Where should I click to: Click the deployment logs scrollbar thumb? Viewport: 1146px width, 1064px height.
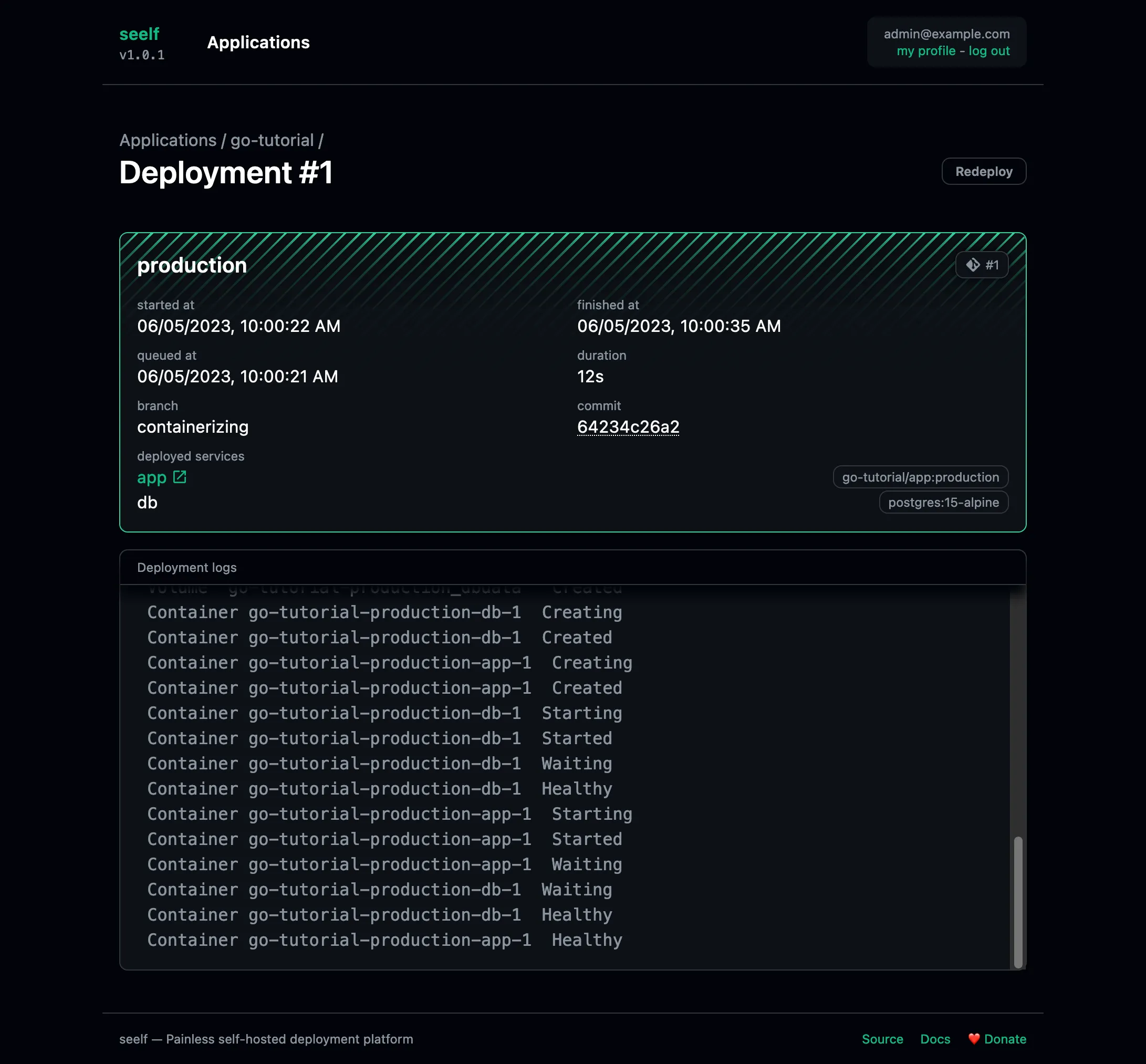[x=1017, y=902]
